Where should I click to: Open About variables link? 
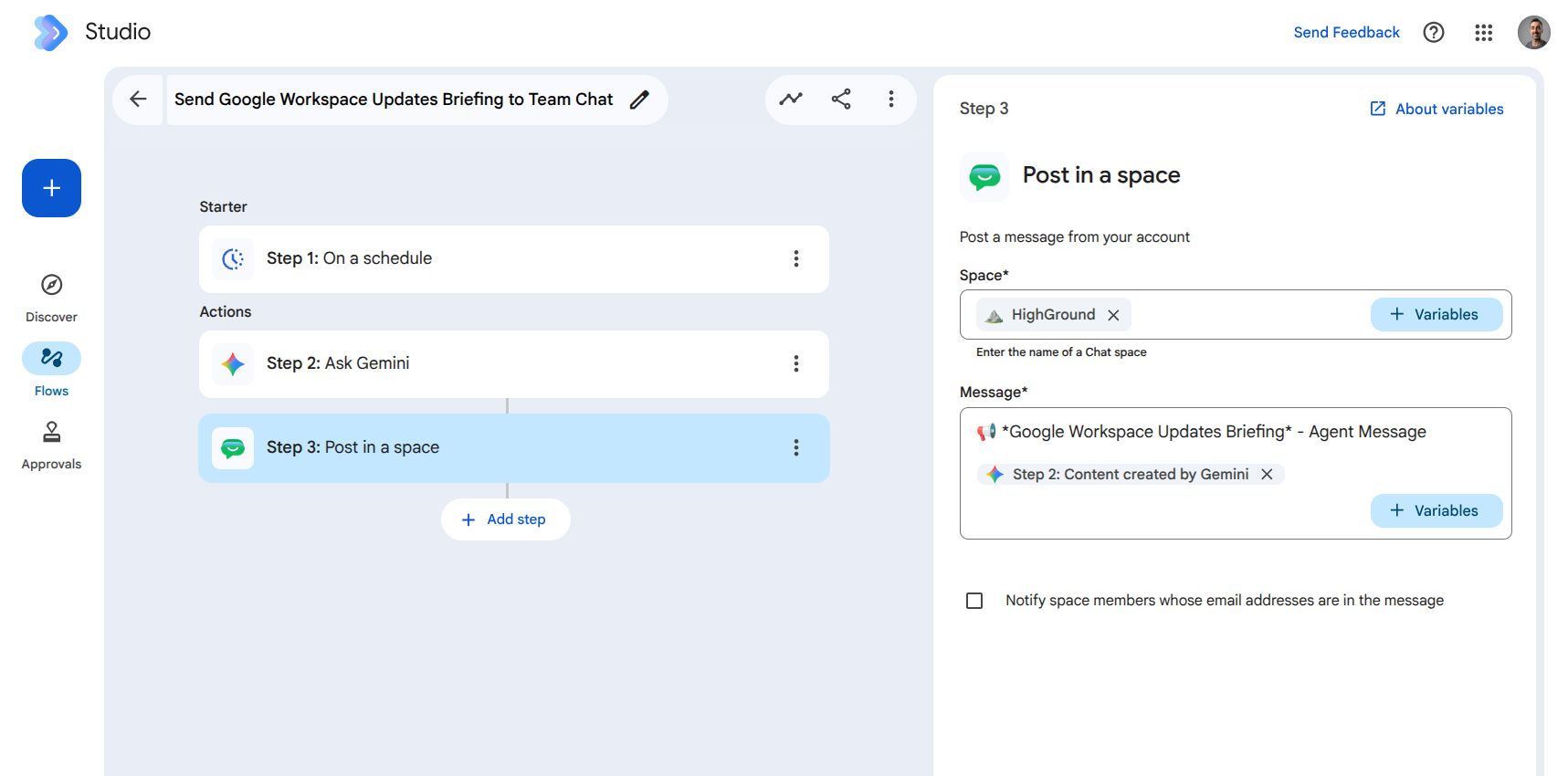pos(1436,109)
